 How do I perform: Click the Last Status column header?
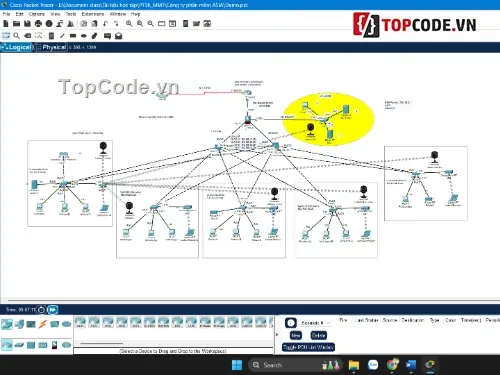pos(366,320)
